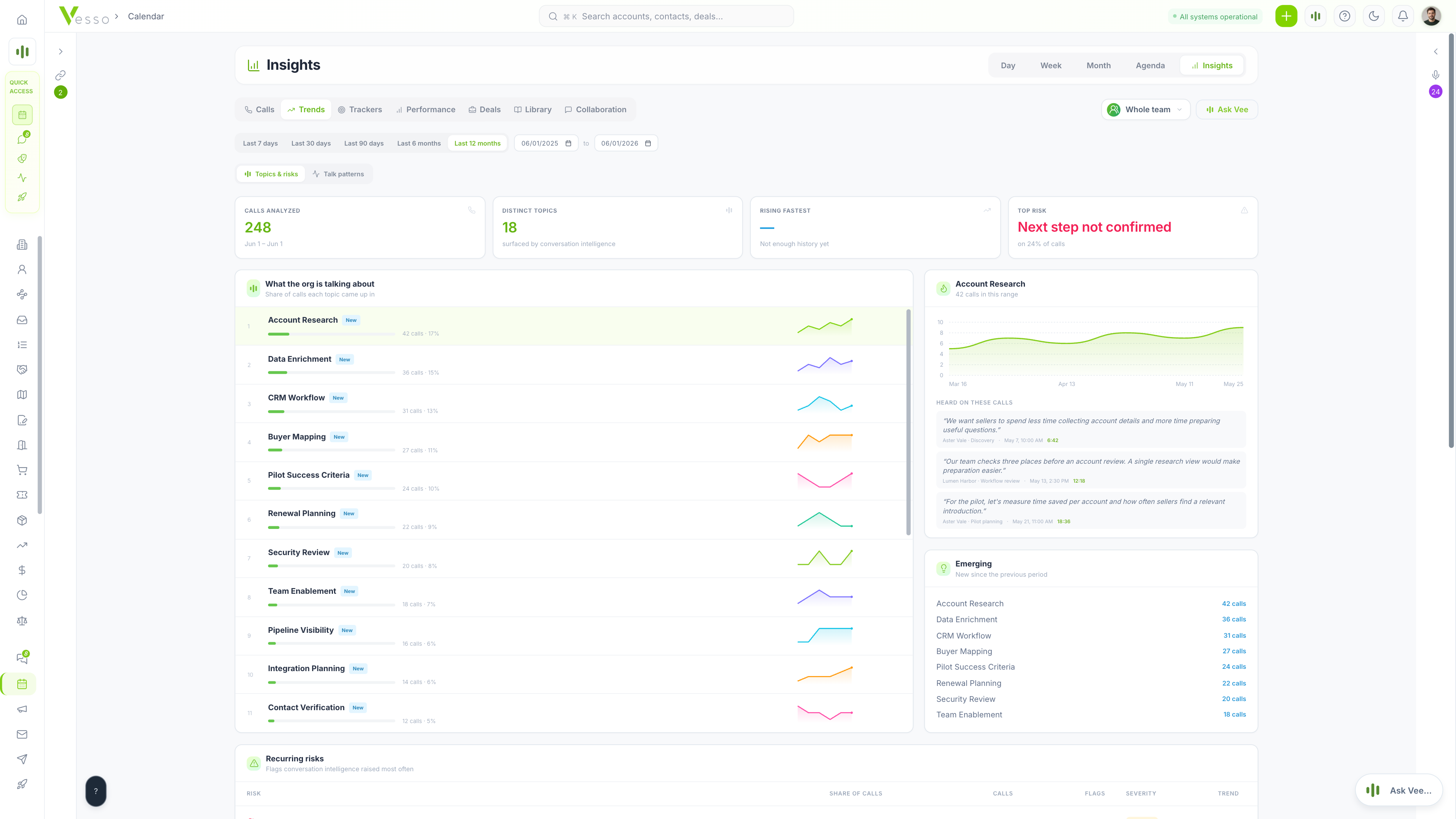Click the green plus create button
This screenshot has width=1456, height=819.
click(x=1286, y=16)
